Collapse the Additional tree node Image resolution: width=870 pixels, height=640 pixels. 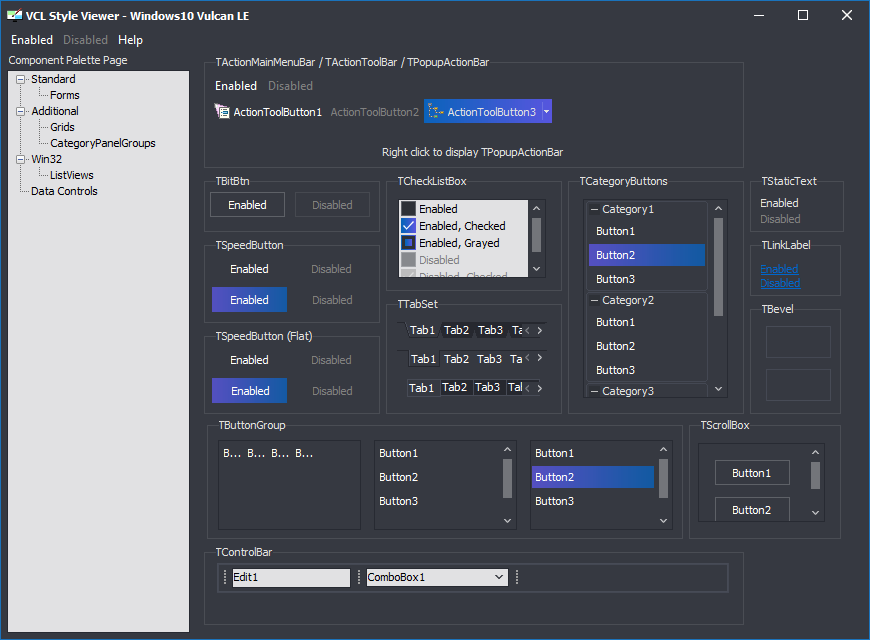tap(21, 112)
